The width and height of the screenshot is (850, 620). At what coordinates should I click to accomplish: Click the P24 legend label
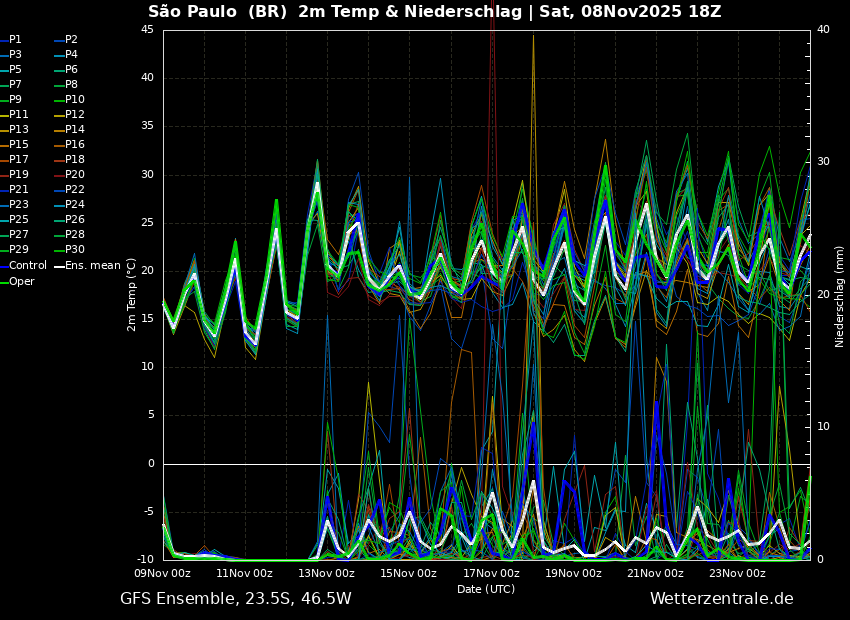[x=75, y=205]
